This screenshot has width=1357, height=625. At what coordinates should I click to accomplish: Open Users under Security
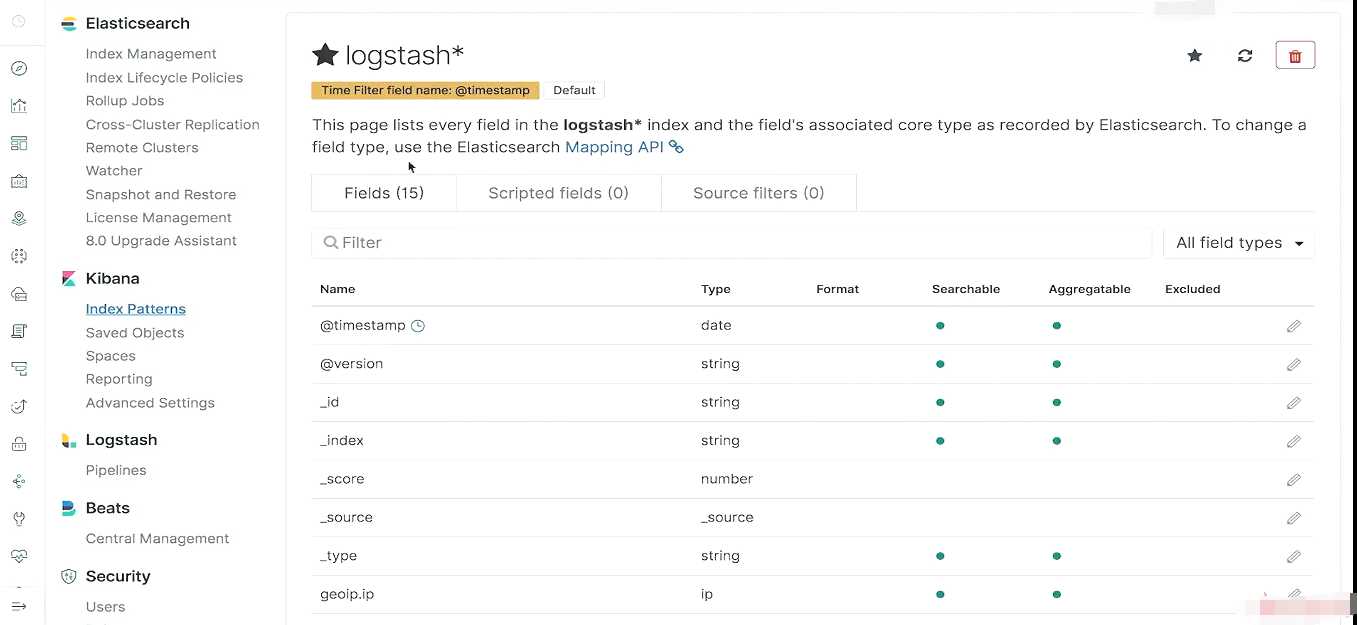pos(105,606)
